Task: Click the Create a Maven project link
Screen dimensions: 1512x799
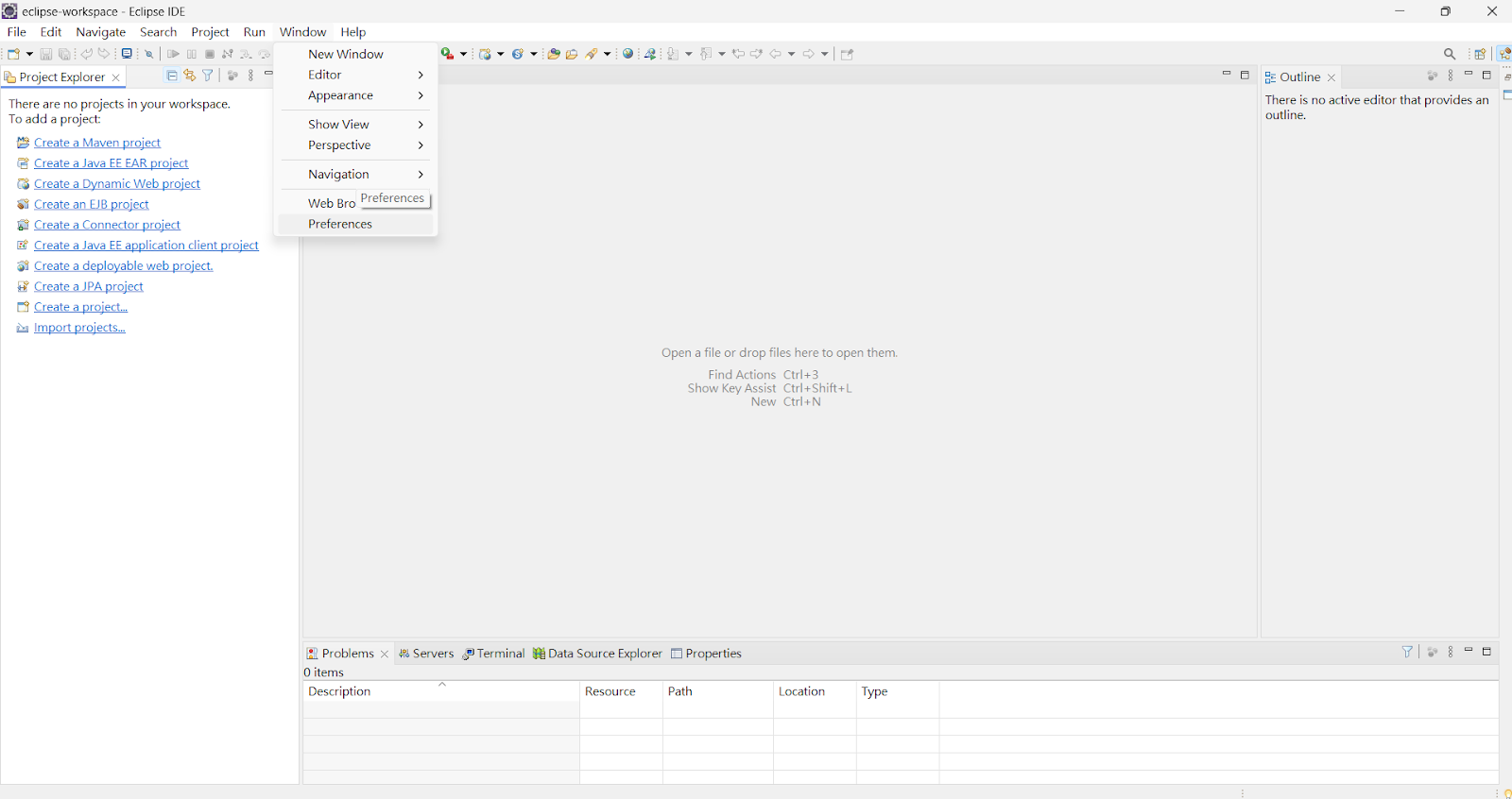Action: 97,143
